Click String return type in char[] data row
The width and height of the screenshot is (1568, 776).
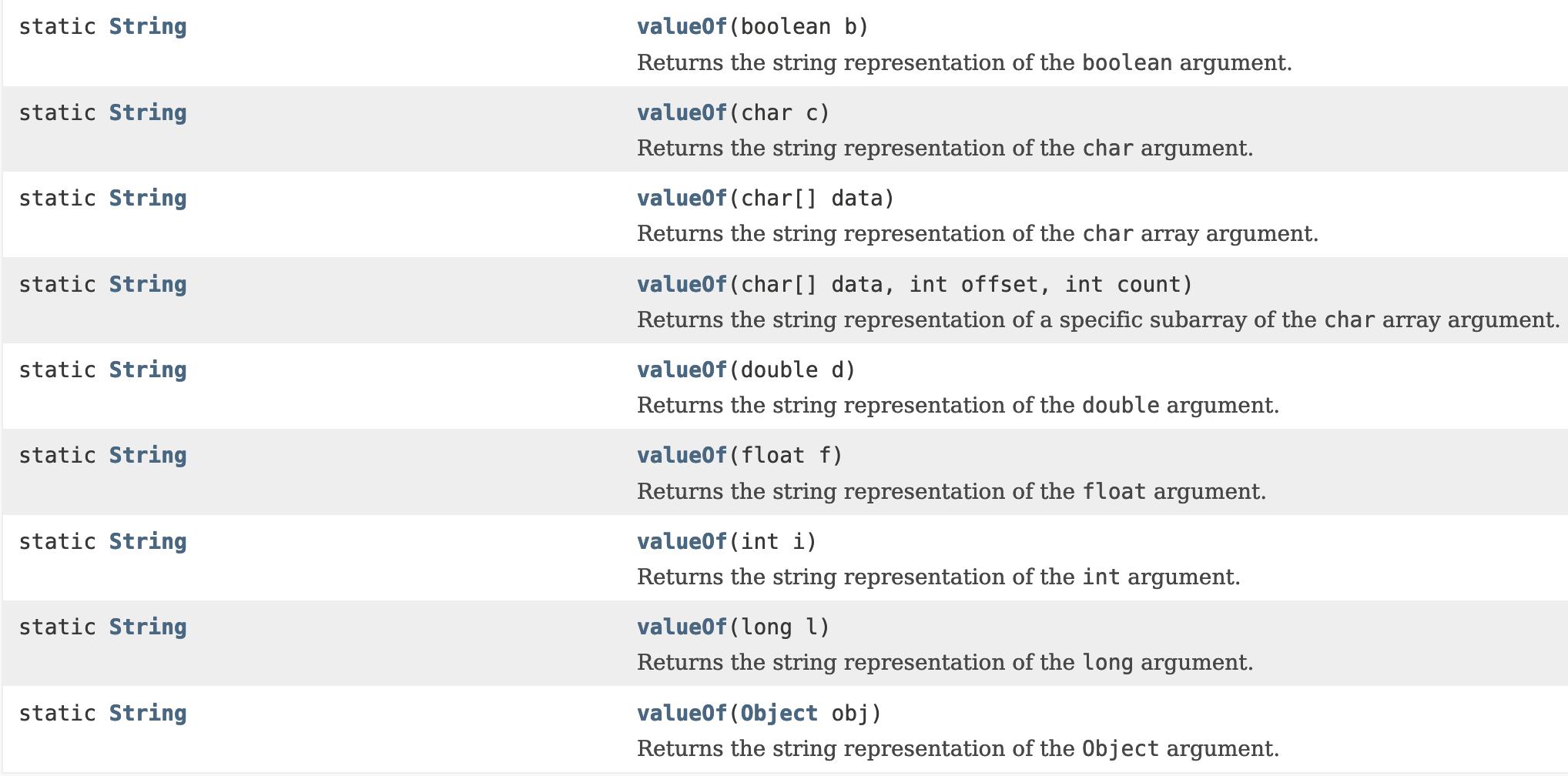tap(148, 199)
